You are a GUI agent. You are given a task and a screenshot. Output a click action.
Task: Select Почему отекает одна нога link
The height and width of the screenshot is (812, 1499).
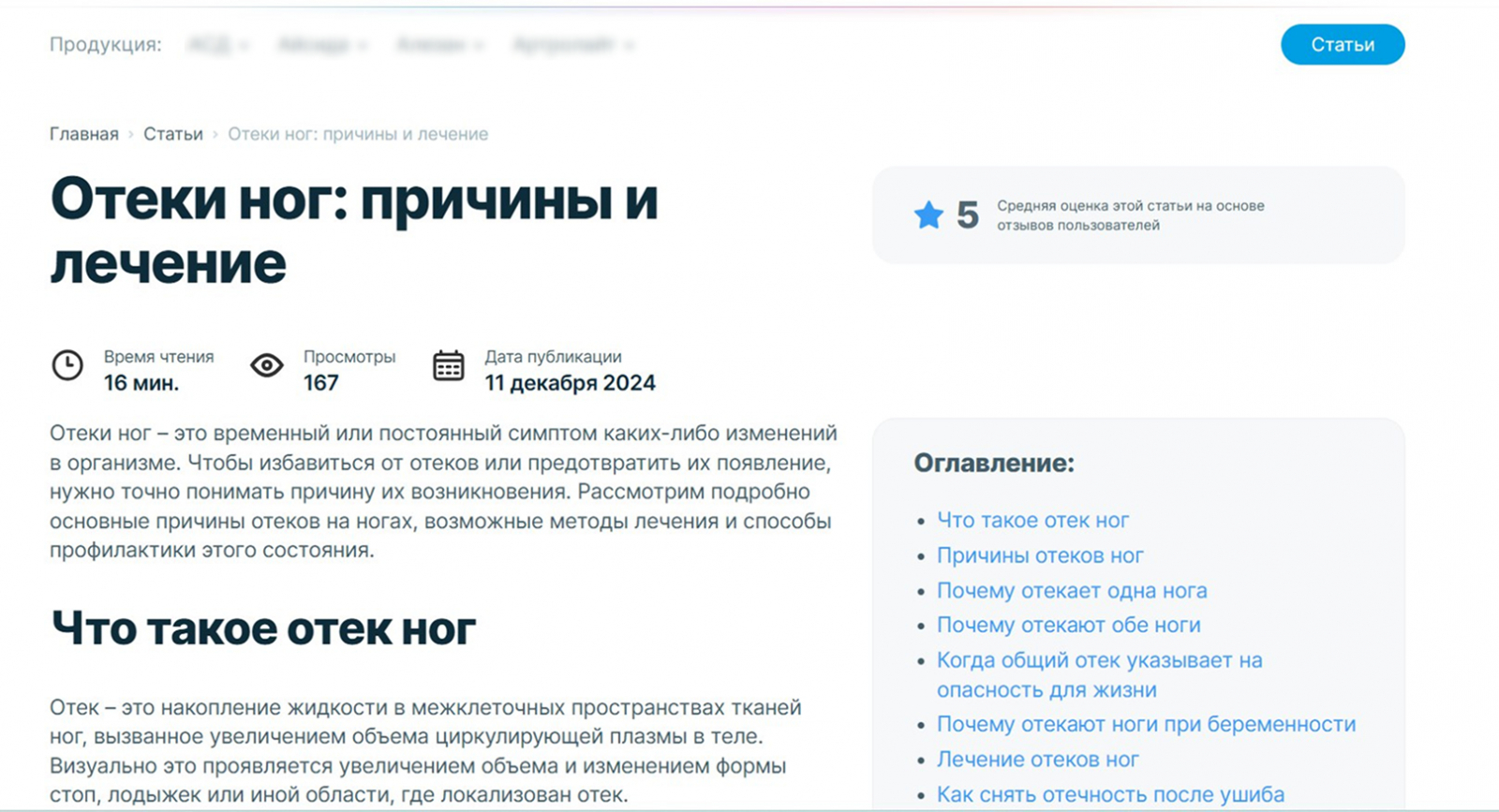tap(1072, 591)
